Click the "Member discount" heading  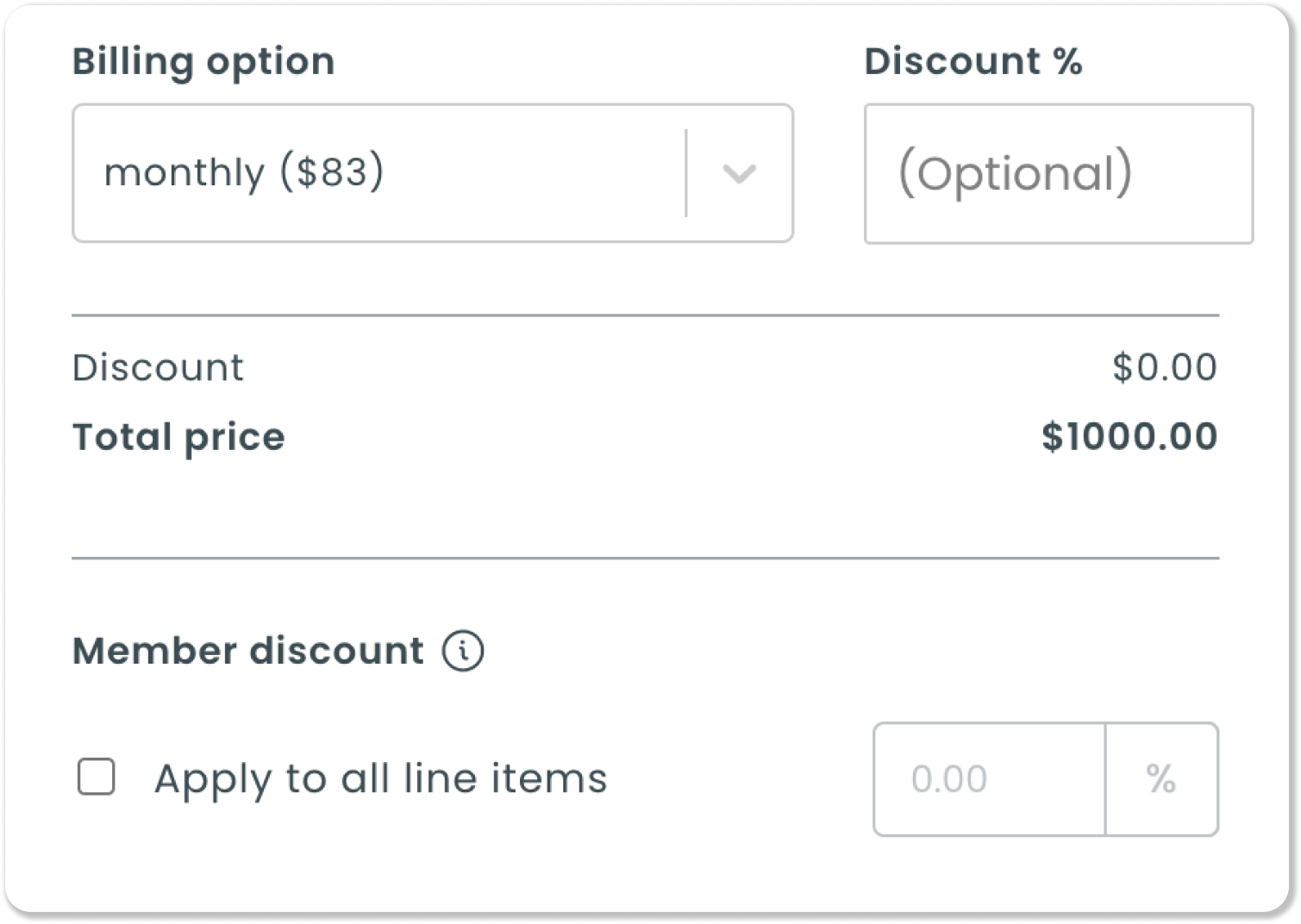pyautogui.click(x=248, y=651)
